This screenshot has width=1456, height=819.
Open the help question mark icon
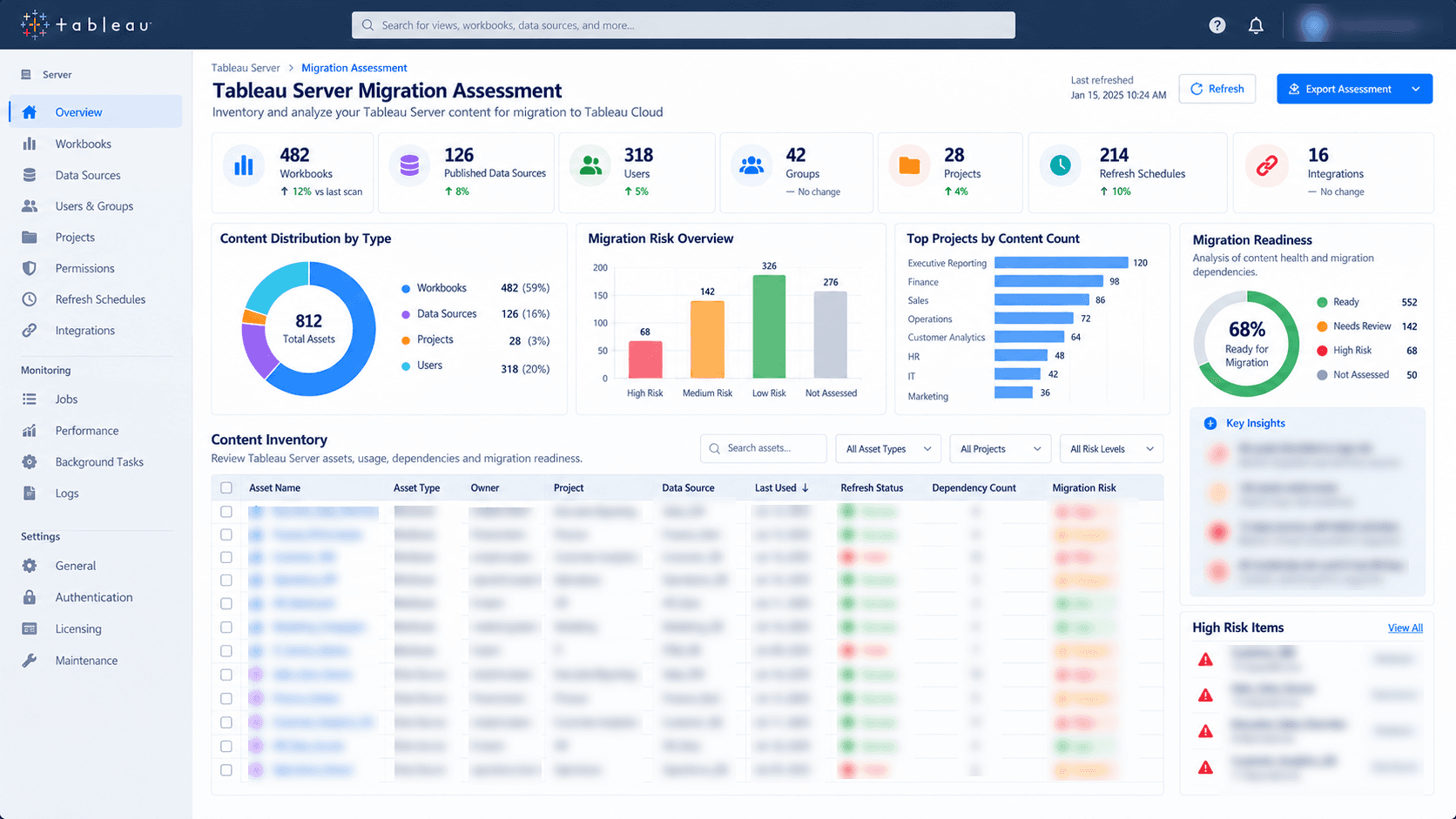pos(1217,25)
